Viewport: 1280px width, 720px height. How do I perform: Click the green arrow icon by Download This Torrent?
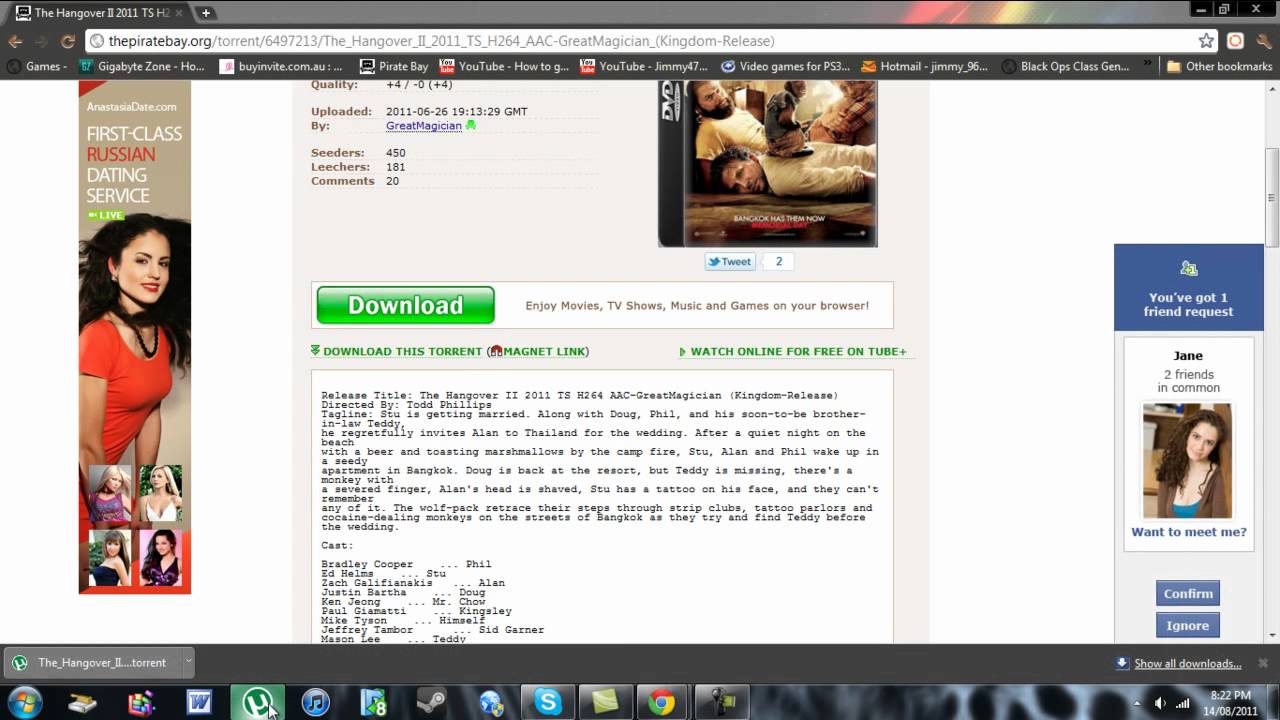[315, 351]
